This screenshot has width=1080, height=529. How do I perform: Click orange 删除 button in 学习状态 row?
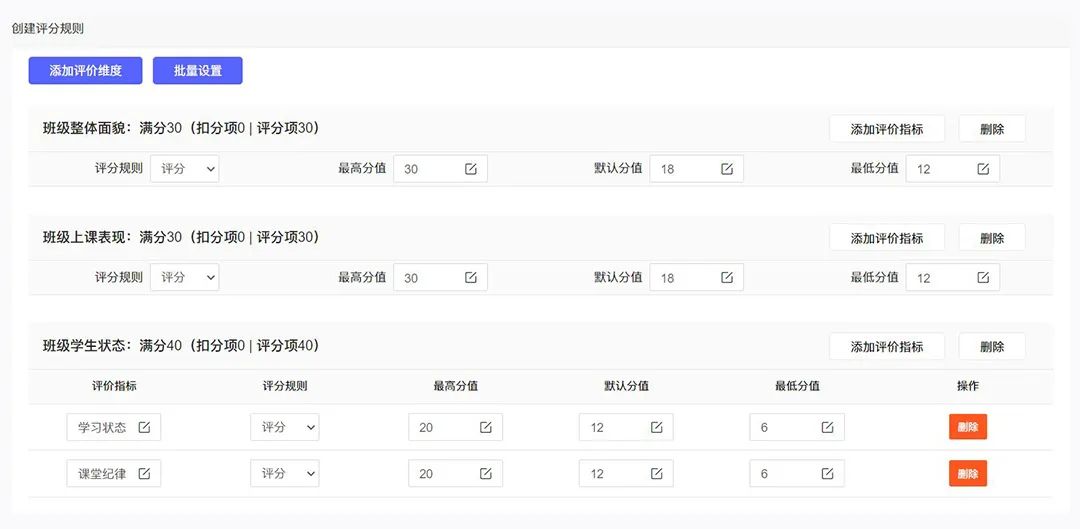click(968, 427)
